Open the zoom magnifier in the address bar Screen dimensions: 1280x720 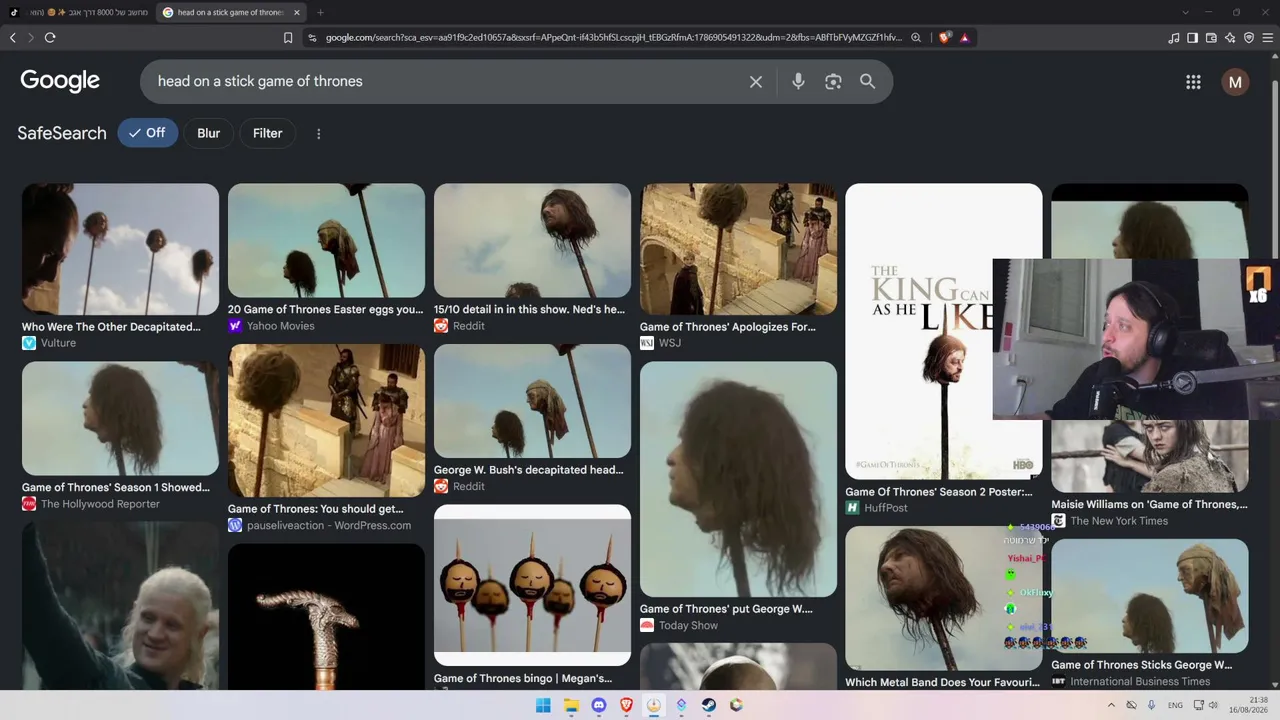click(915, 38)
